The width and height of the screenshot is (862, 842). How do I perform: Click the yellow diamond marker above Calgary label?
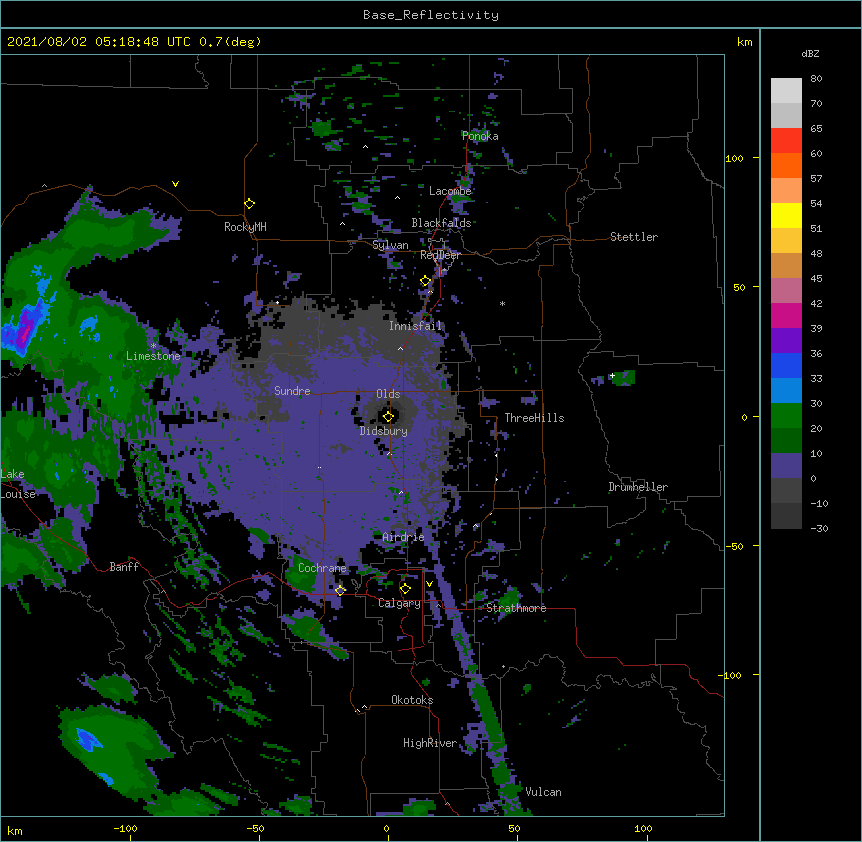[405, 589]
